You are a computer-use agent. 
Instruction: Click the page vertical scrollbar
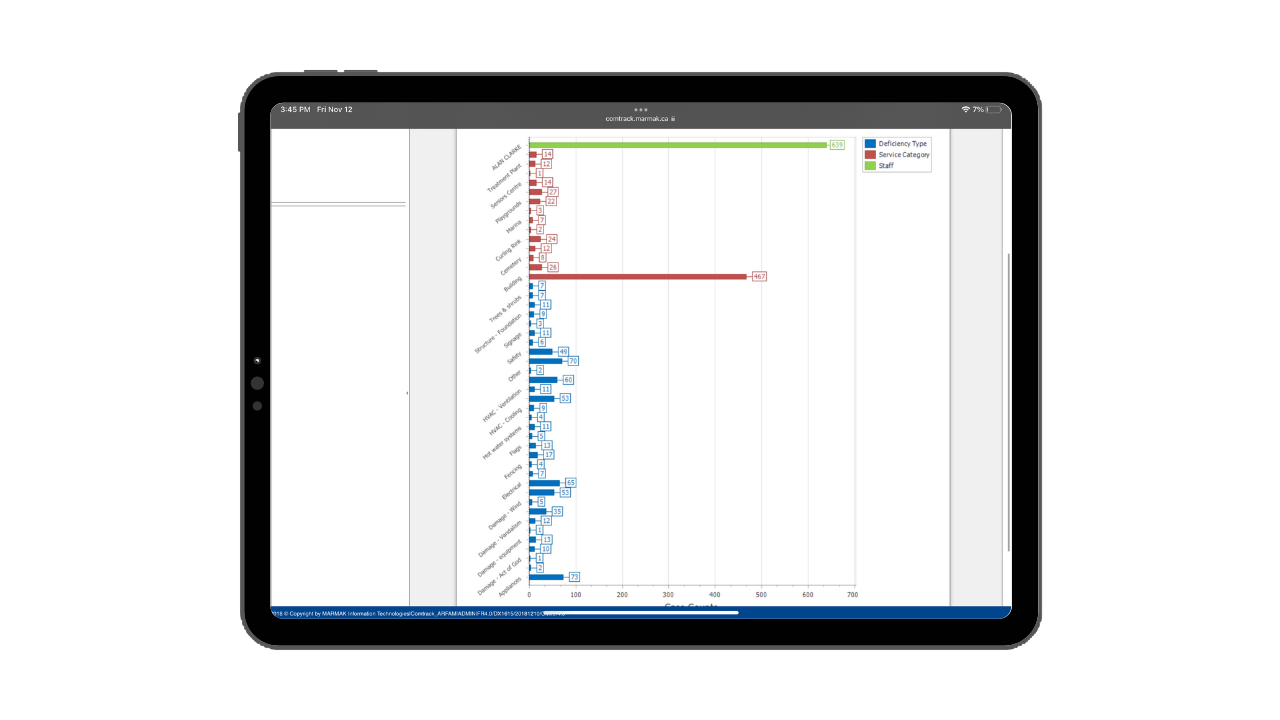click(x=1008, y=400)
